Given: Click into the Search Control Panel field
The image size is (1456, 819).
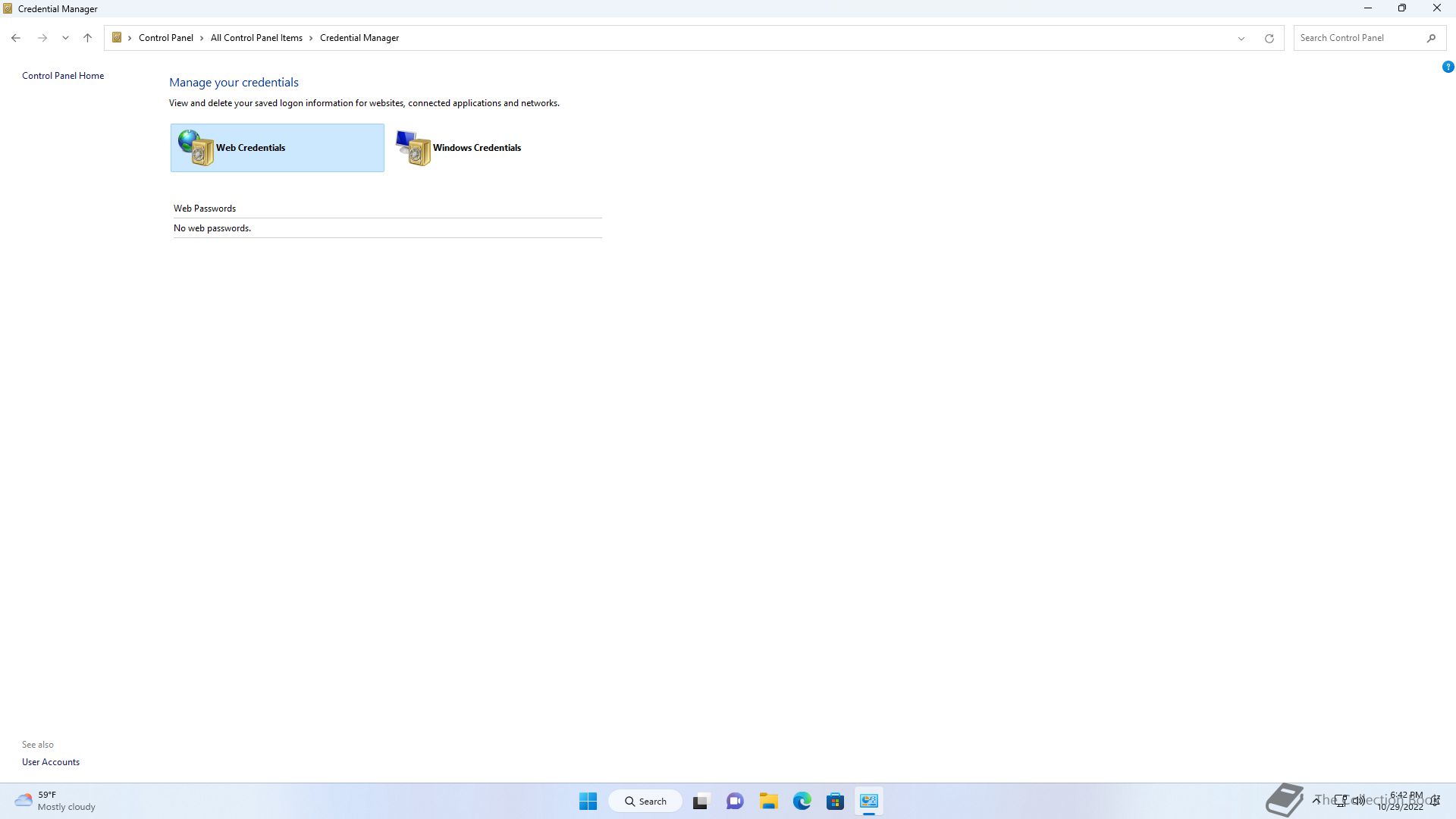Looking at the screenshot, I should (x=1357, y=38).
